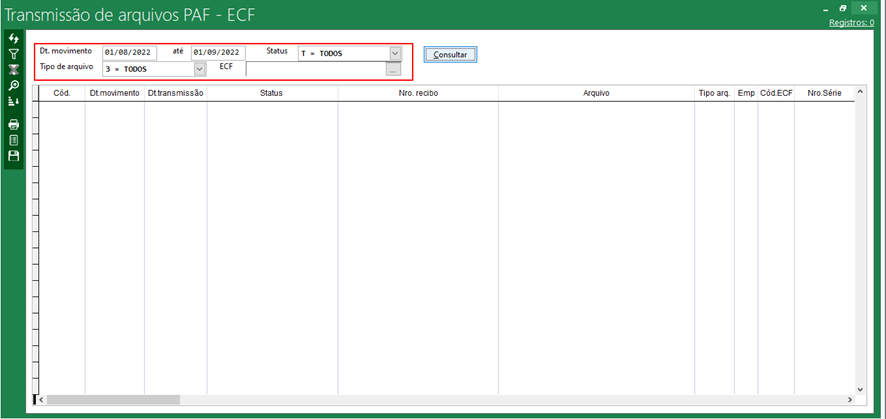
Task: Open the magnifier search tool
Action: tap(14, 86)
